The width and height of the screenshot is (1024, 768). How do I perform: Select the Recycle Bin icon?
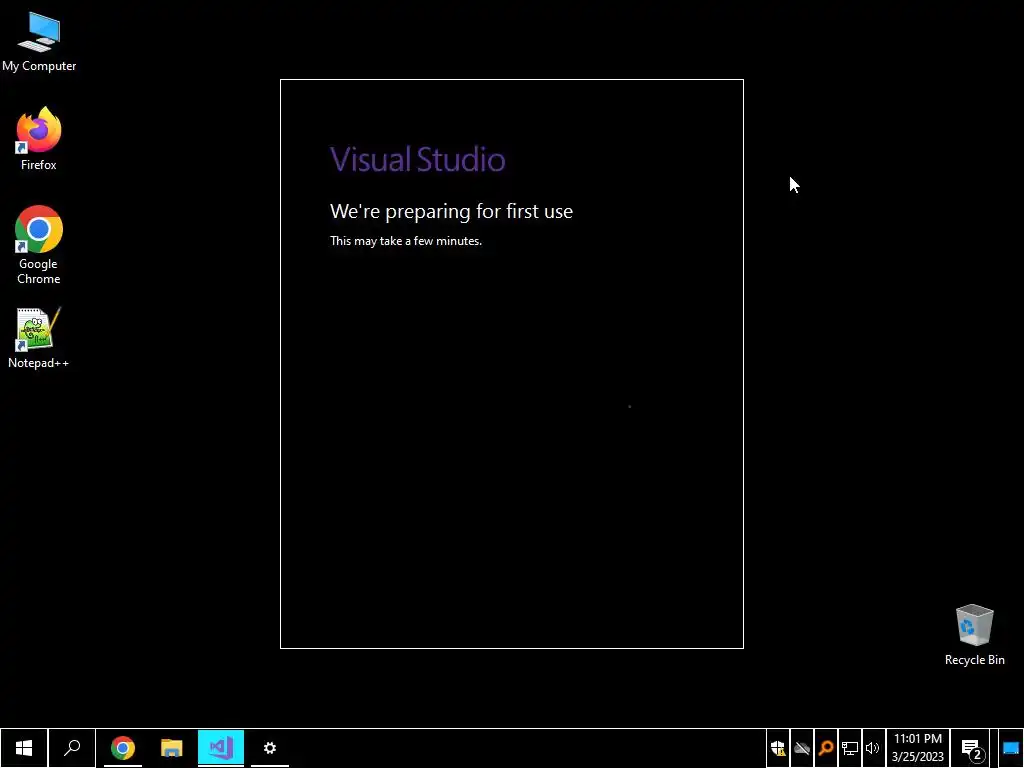point(974,634)
